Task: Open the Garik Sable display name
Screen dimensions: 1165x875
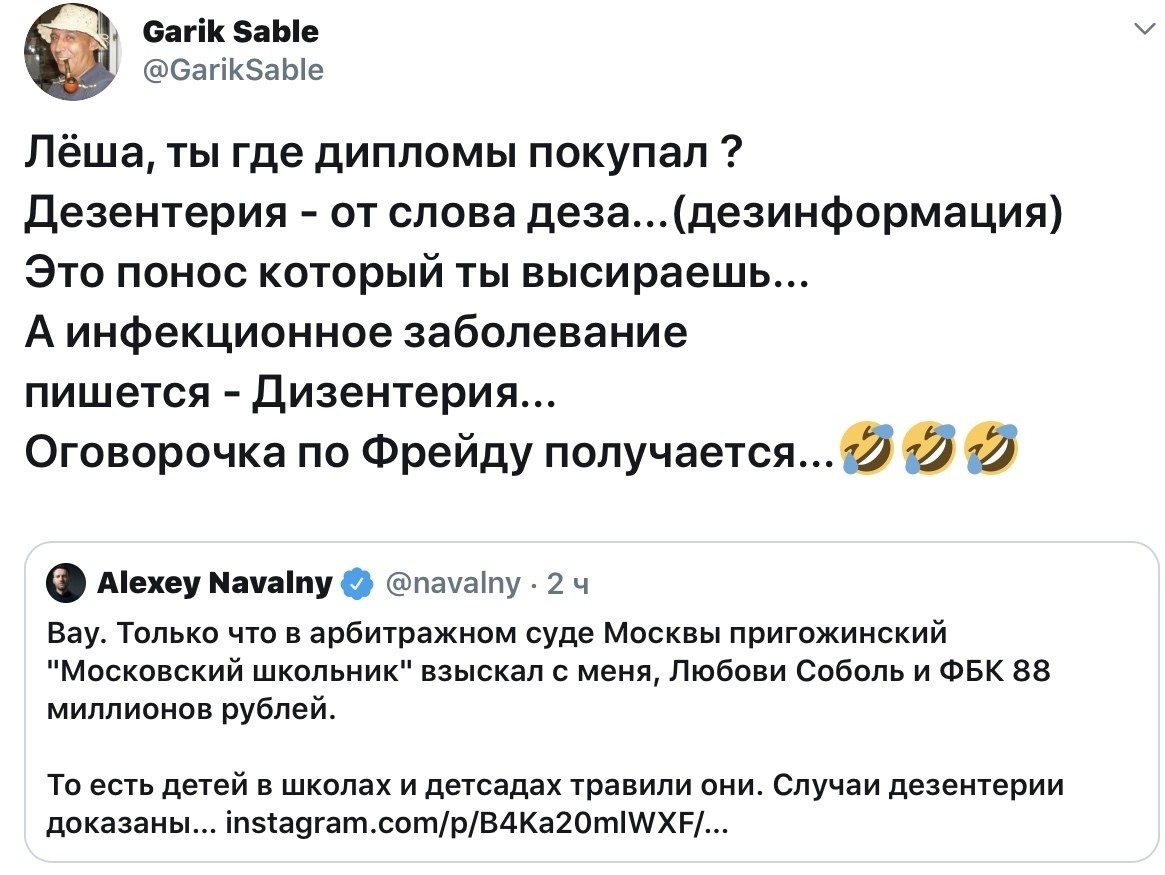Action: [x=231, y=32]
